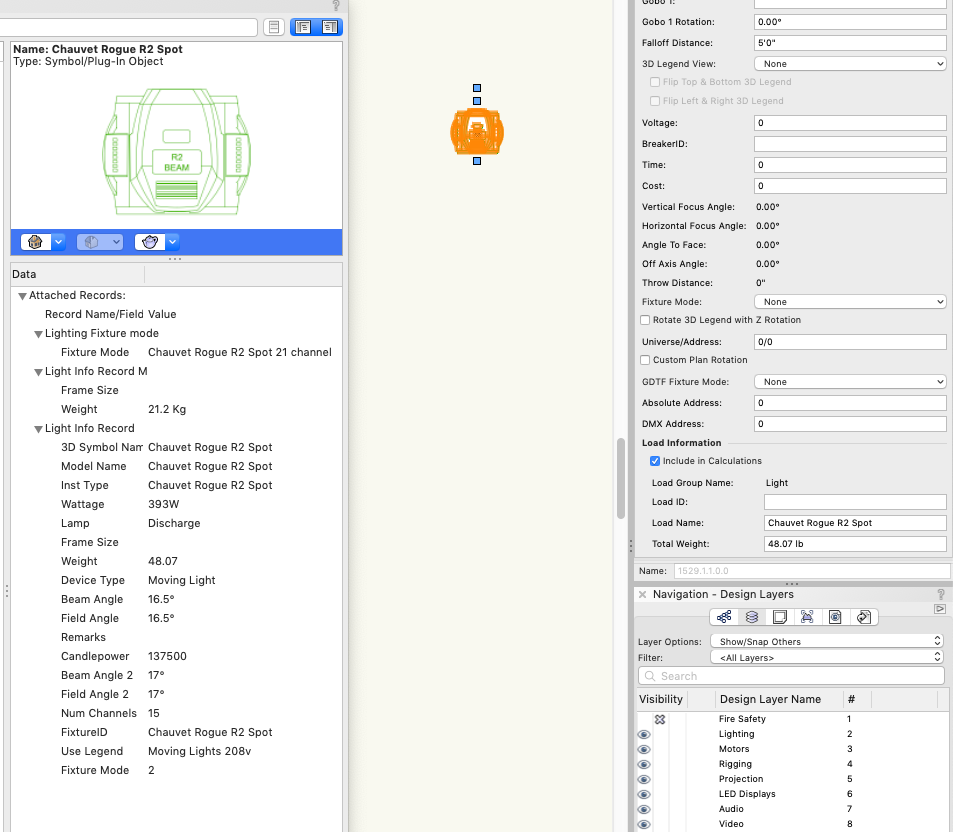
Task: Click the Fixture Safety forward arrow button
Action: pyautogui.click(x=938, y=608)
